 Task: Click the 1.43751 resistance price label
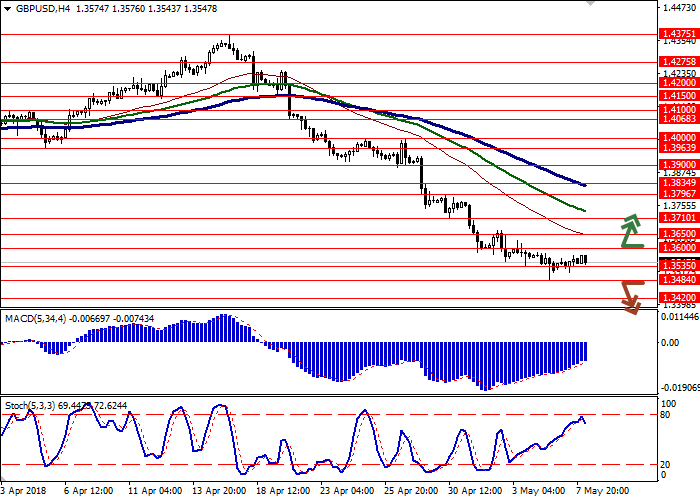(x=676, y=33)
